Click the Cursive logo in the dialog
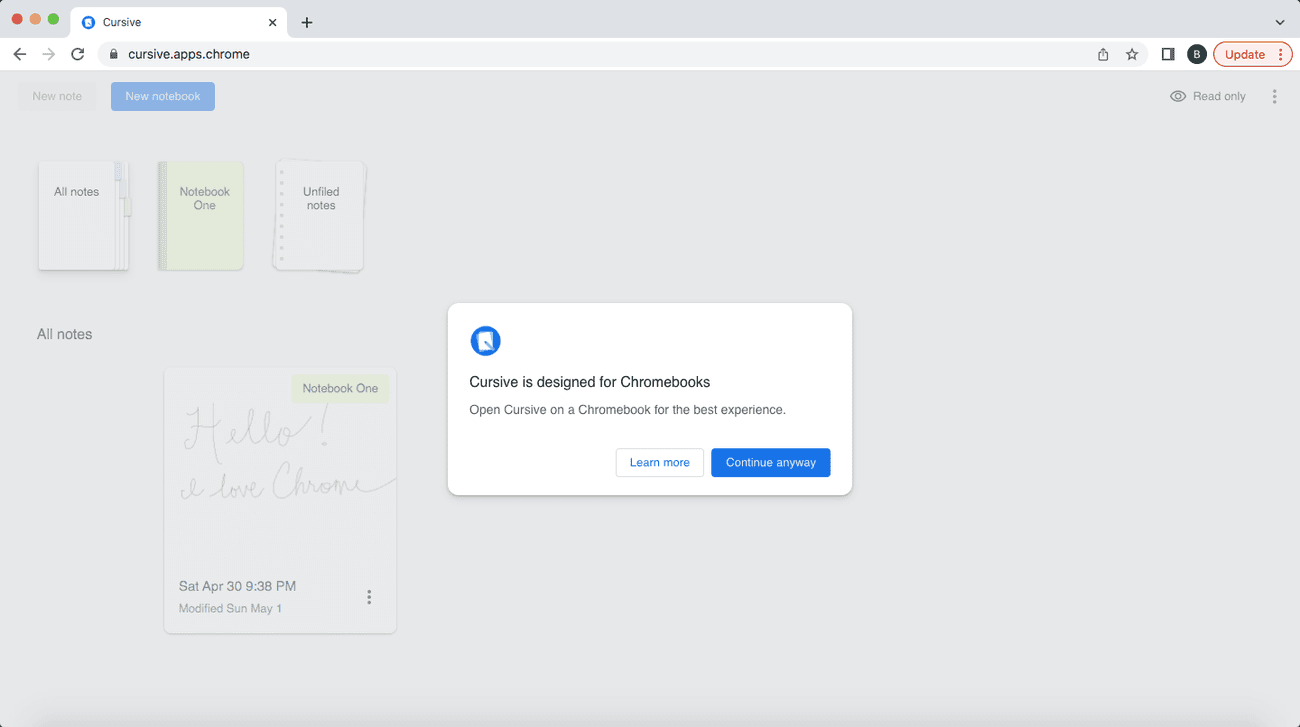Screen dimensions: 1300x727 (x=485, y=340)
